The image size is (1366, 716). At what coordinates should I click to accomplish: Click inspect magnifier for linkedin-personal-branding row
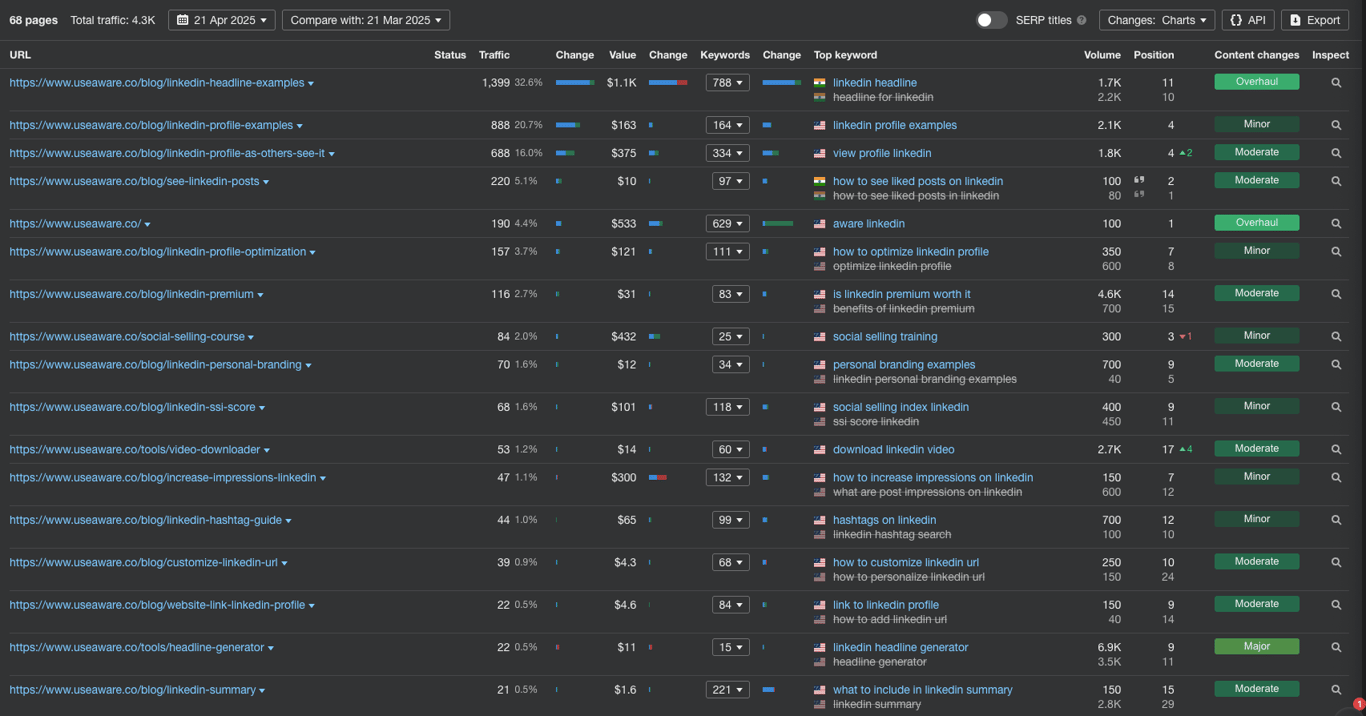1336,365
